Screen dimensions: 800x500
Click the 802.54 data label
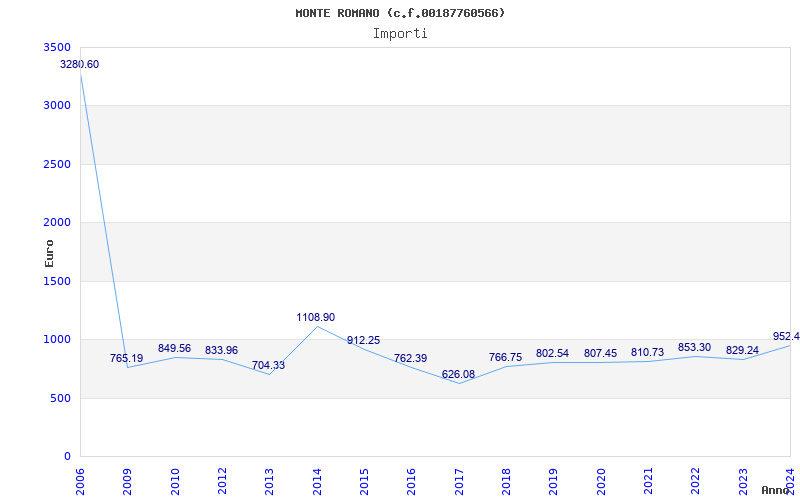[553, 354]
